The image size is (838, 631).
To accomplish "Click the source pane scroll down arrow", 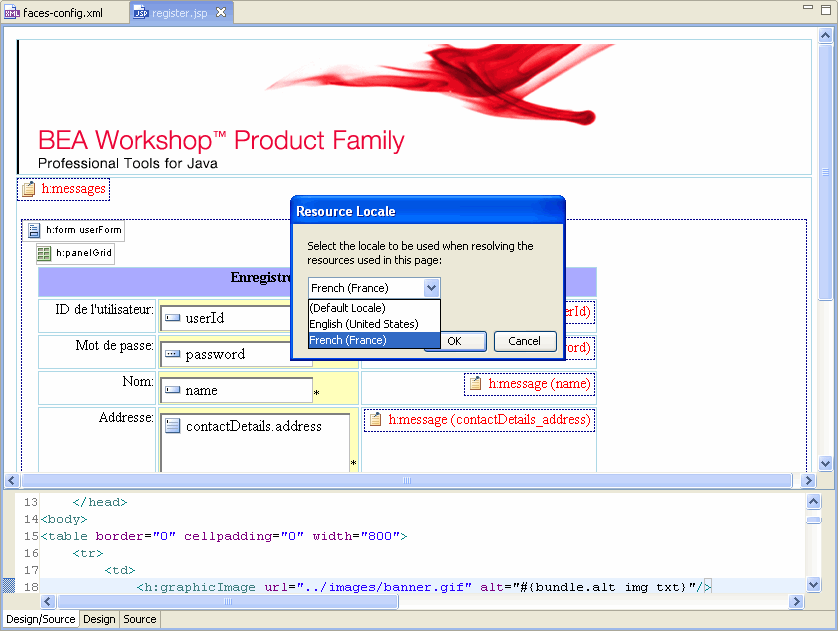I will pos(813,585).
